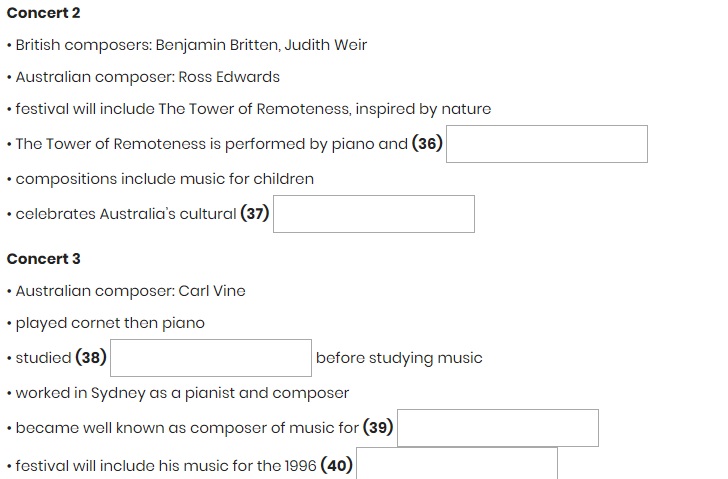Click the 'played cornet then piano' line
728x479 pixels.
(x=110, y=323)
